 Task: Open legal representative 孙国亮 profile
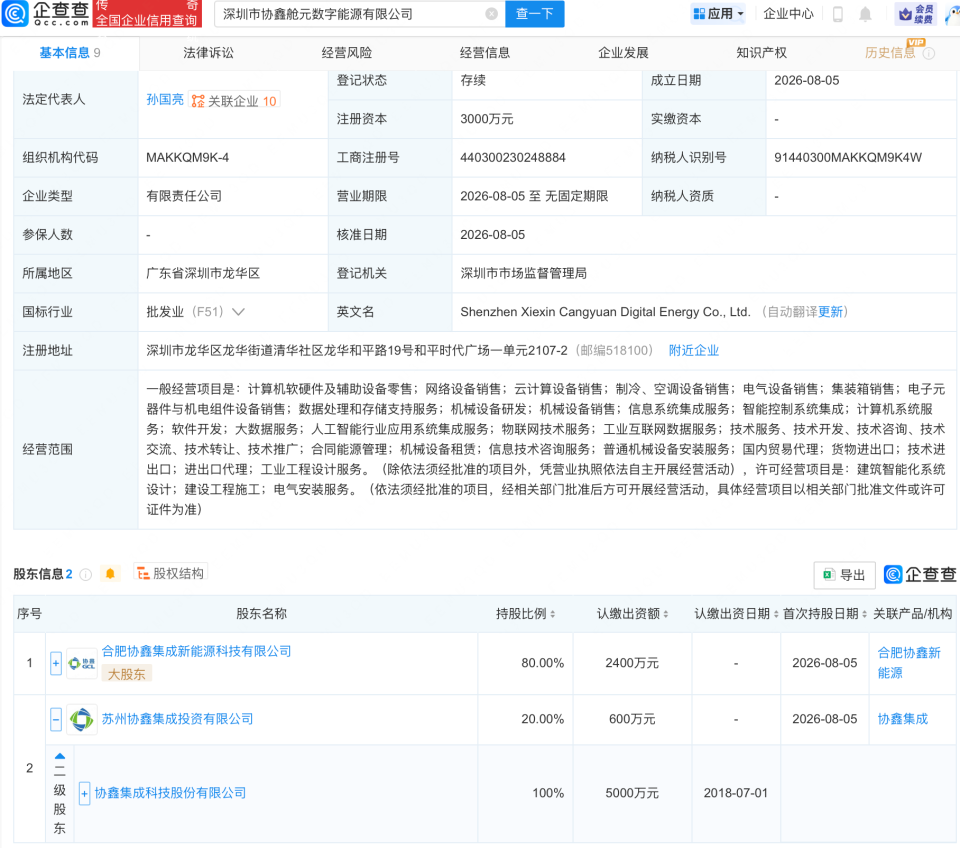pos(165,100)
